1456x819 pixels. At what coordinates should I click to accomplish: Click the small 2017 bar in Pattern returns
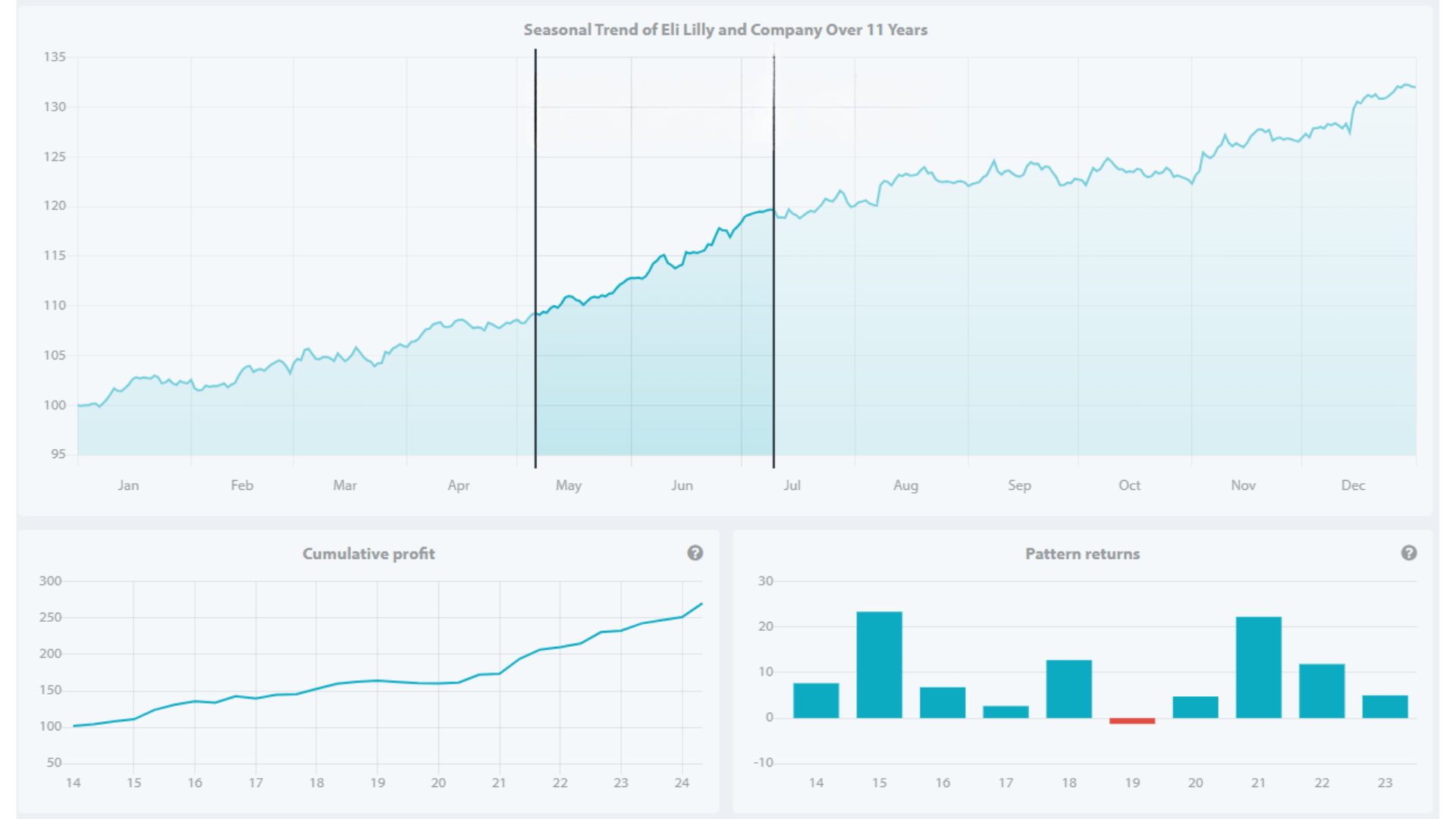1006,711
